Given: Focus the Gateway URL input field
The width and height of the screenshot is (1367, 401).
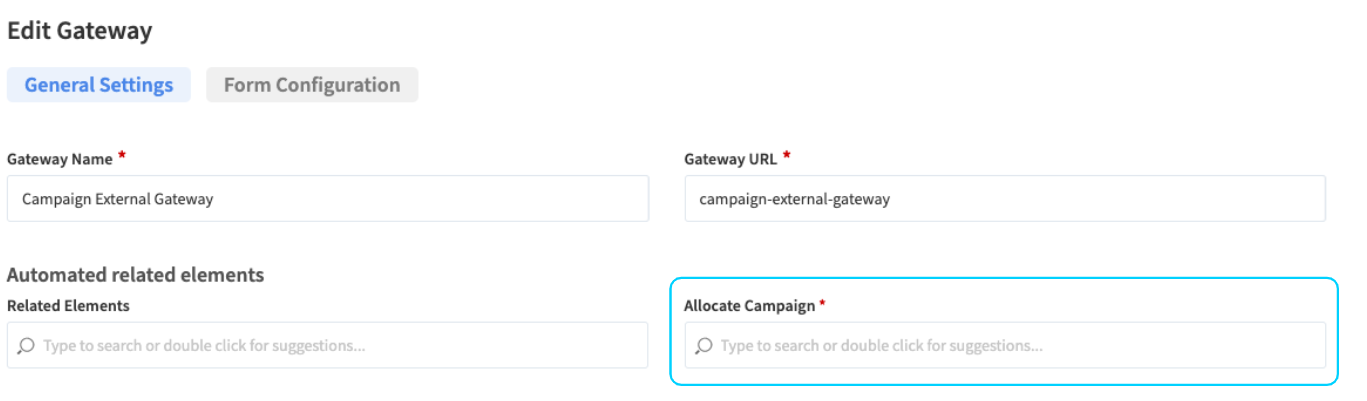Looking at the screenshot, I should (x=1004, y=199).
